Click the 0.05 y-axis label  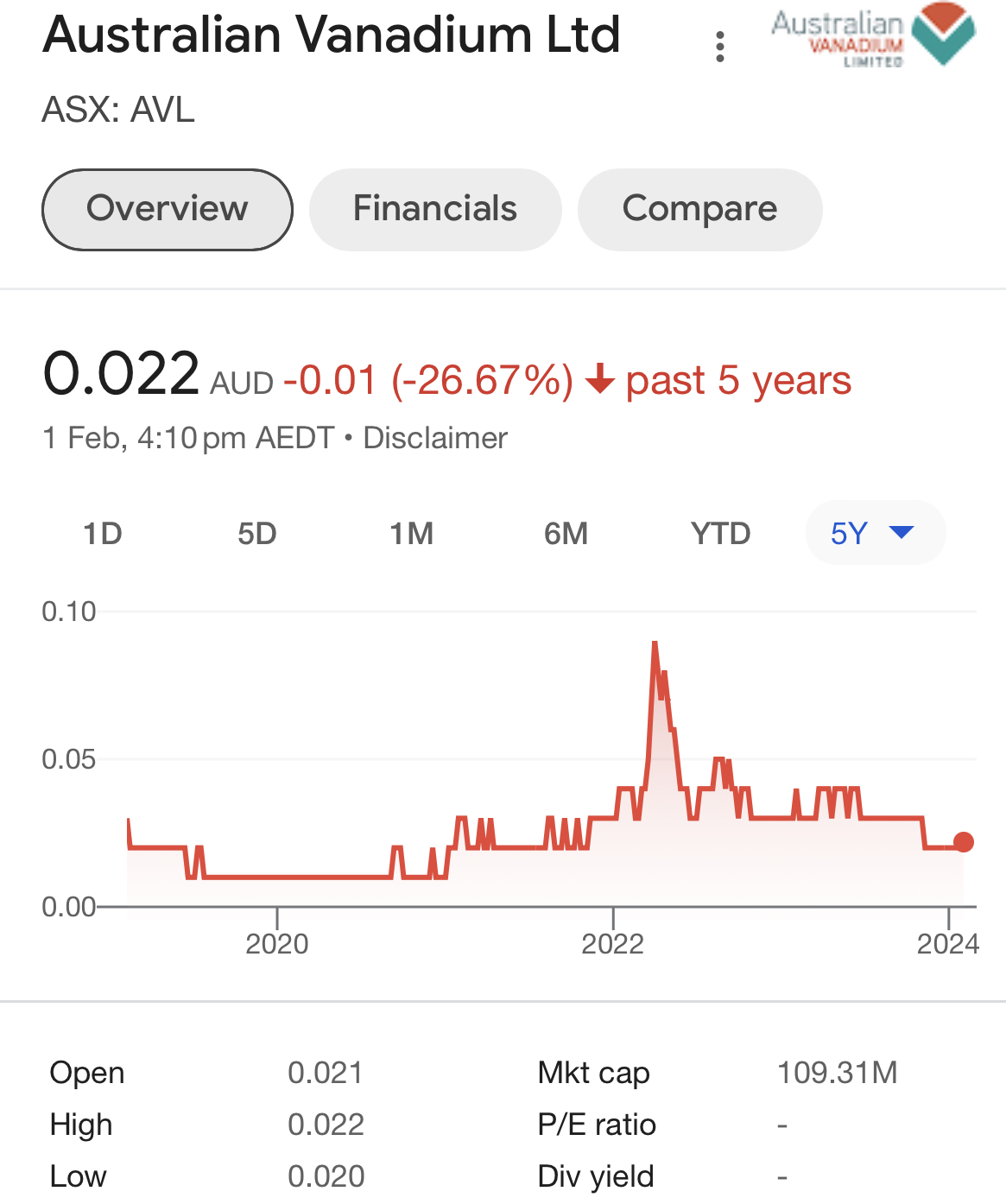pyautogui.click(x=69, y=760)
